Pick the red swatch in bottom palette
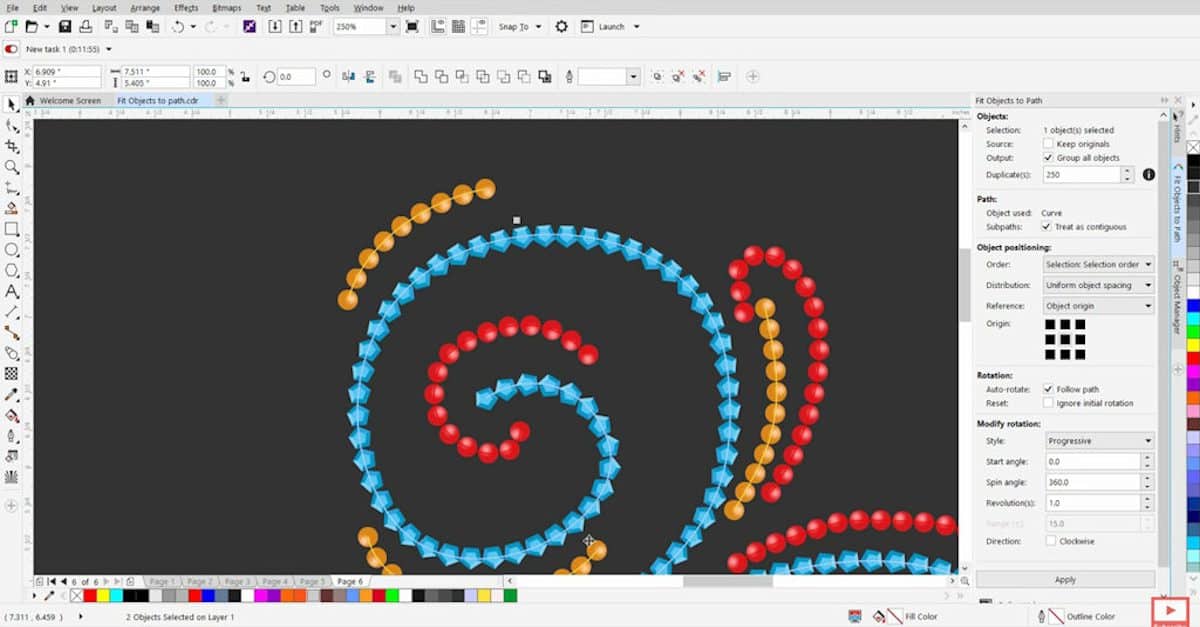 [91, 596]
